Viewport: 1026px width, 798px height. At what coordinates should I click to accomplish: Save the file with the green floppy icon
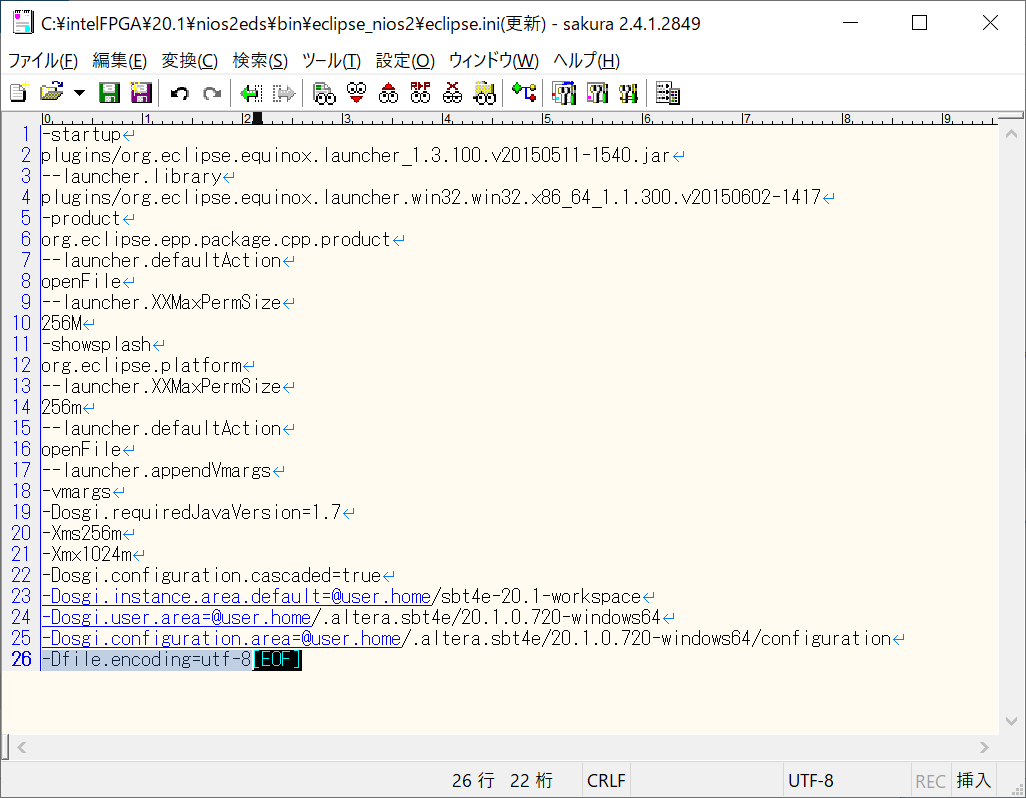[x=109, y=93]
